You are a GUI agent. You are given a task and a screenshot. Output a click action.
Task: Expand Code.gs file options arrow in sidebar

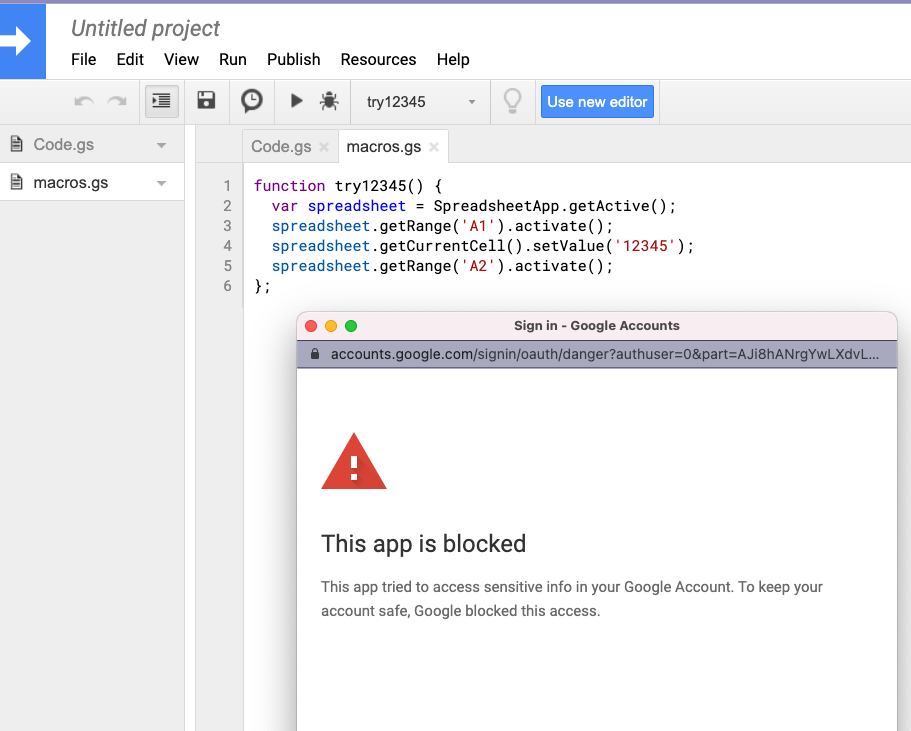tap(162, 145)
